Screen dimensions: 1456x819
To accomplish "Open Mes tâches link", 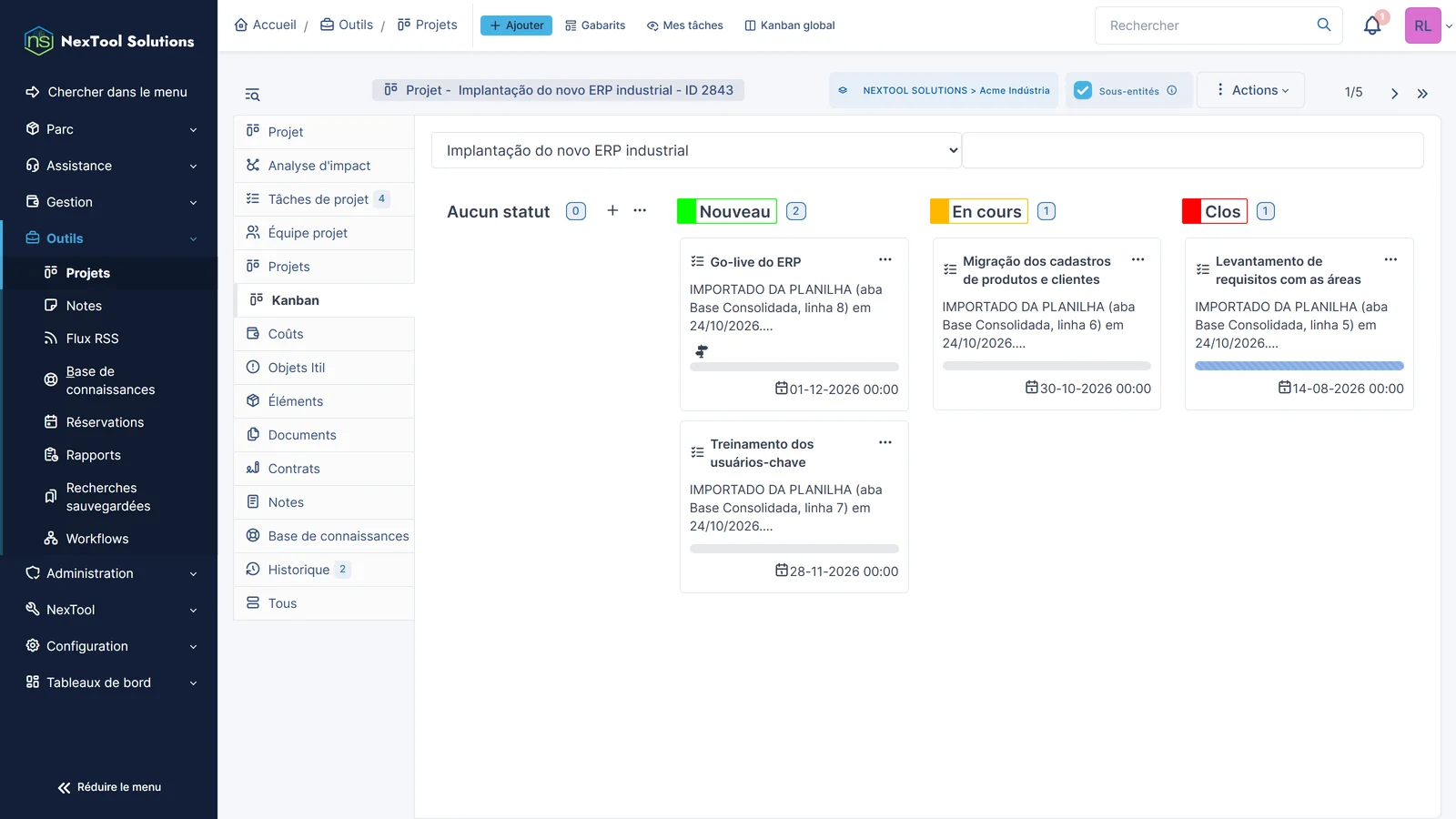I will pyautogui.click(x=685, y=25).
